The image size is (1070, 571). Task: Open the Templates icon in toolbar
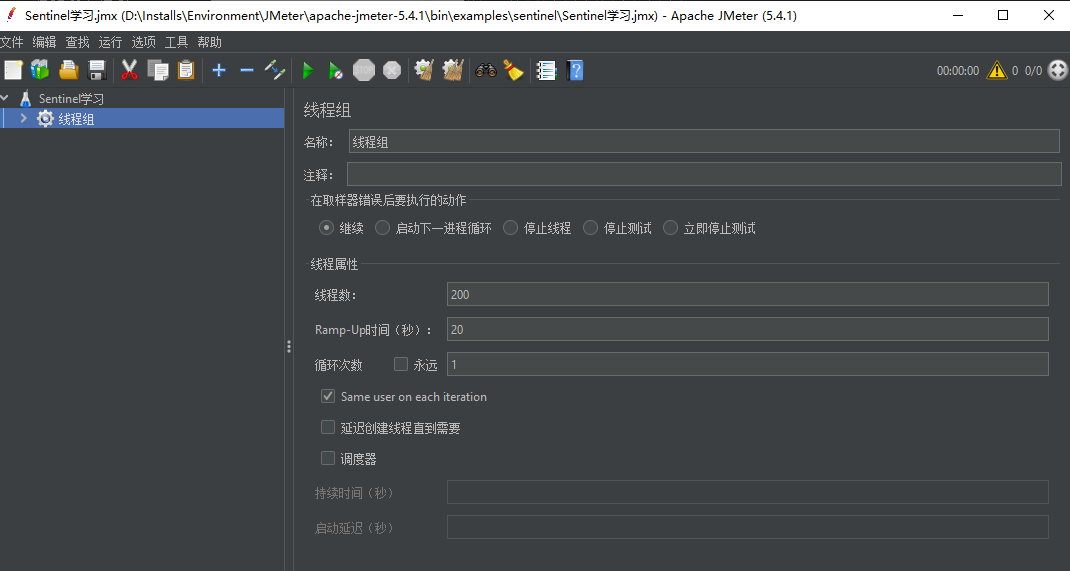[40, 70]
